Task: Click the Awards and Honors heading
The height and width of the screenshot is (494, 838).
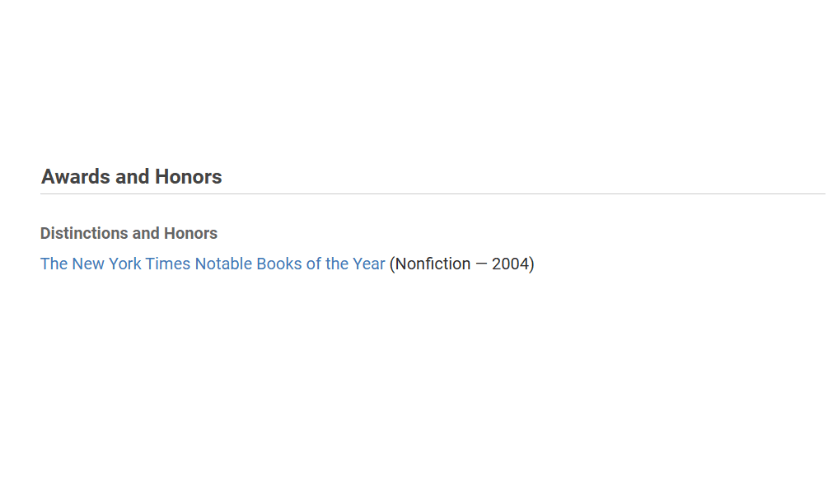Action: point(131,177)
